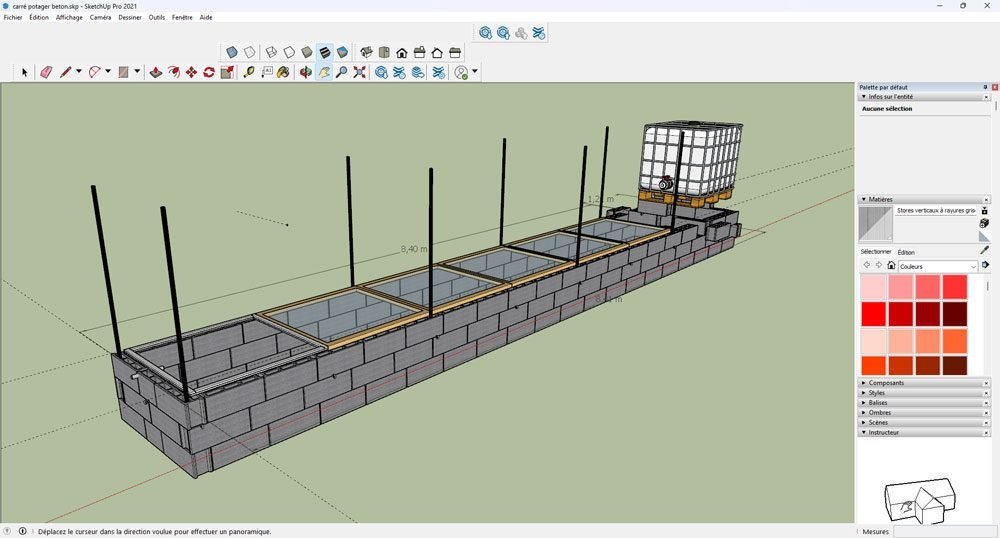Viewport: 1000px width, 538px height.
Task: Open the Affichage menu
Action: (x=69, y=17)
